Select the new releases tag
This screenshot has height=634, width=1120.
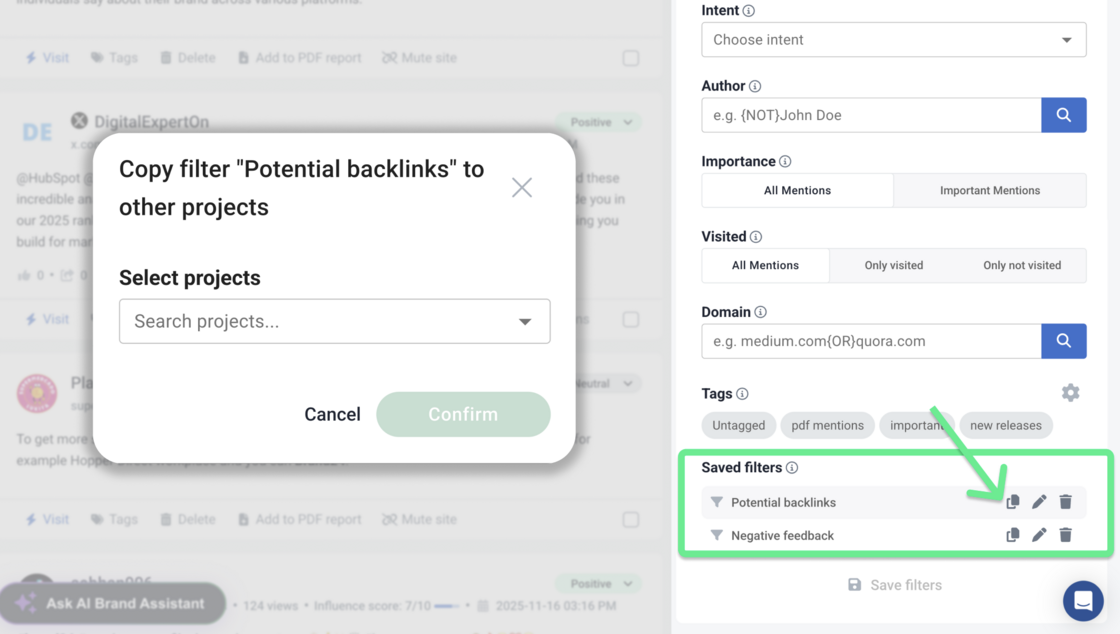1005,425
